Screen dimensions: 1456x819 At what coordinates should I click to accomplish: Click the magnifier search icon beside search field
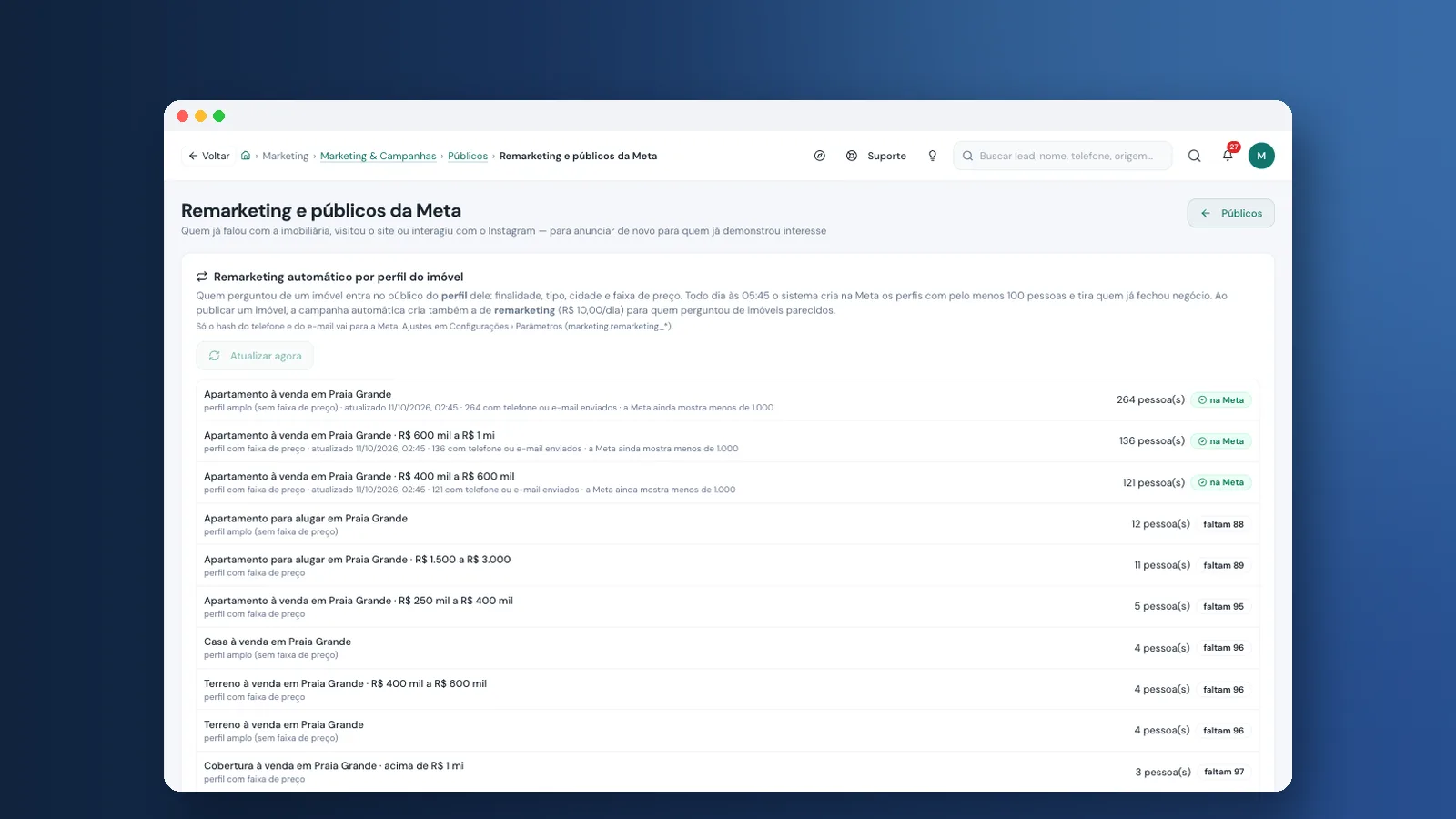click(x=1195, y=156)
